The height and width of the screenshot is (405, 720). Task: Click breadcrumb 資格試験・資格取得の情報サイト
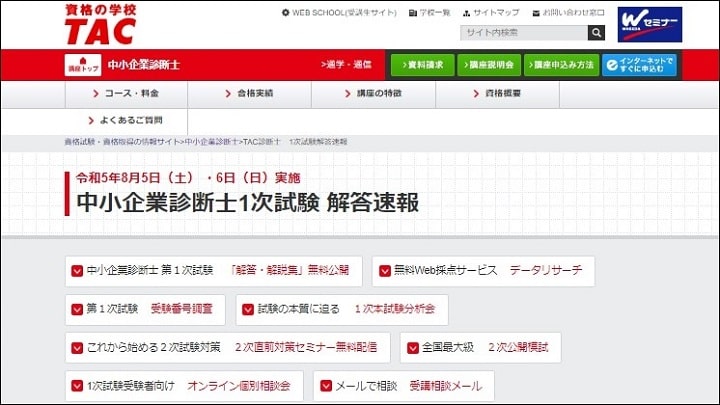point(122,142)
